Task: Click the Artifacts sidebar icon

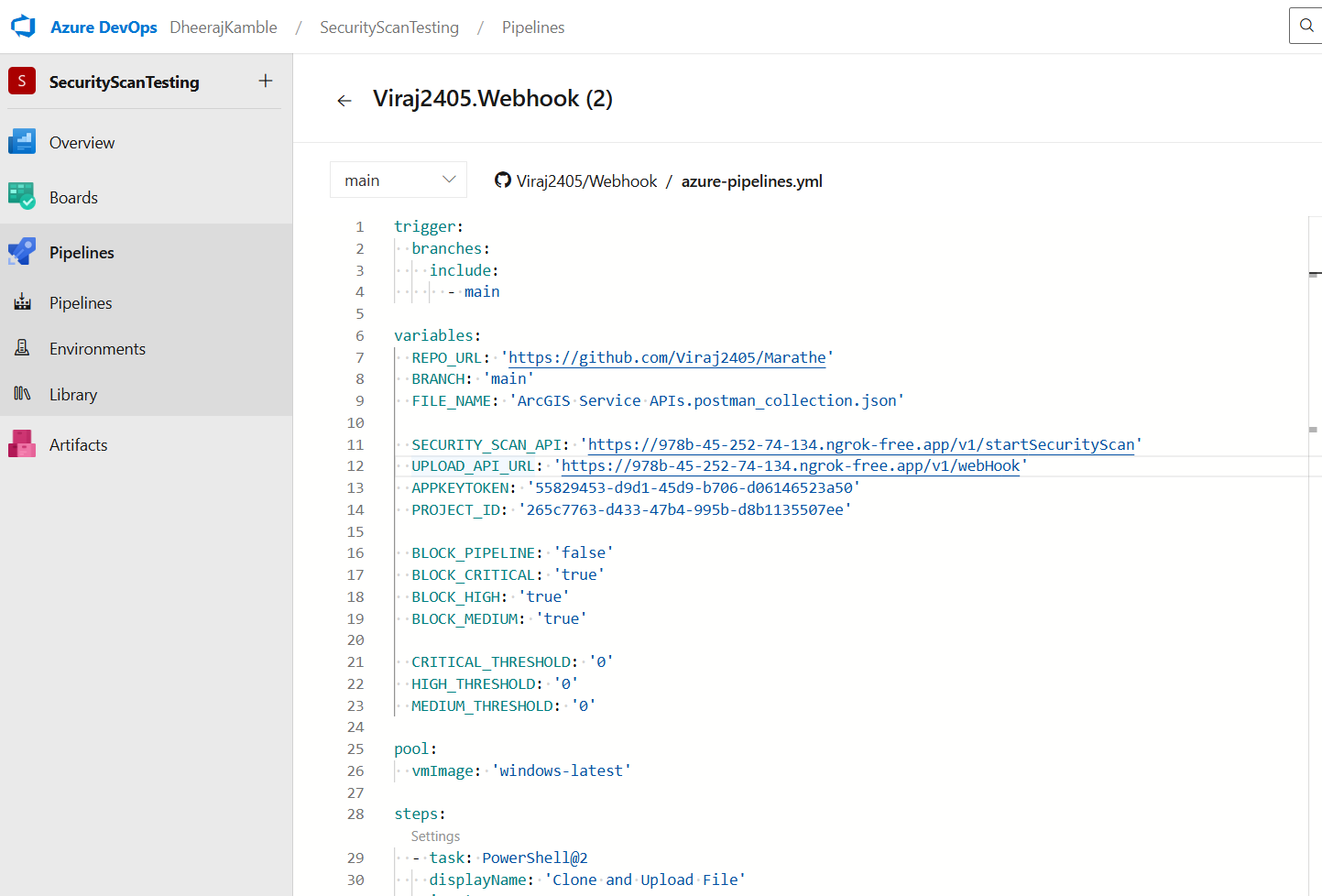Action: click(22, 444)
